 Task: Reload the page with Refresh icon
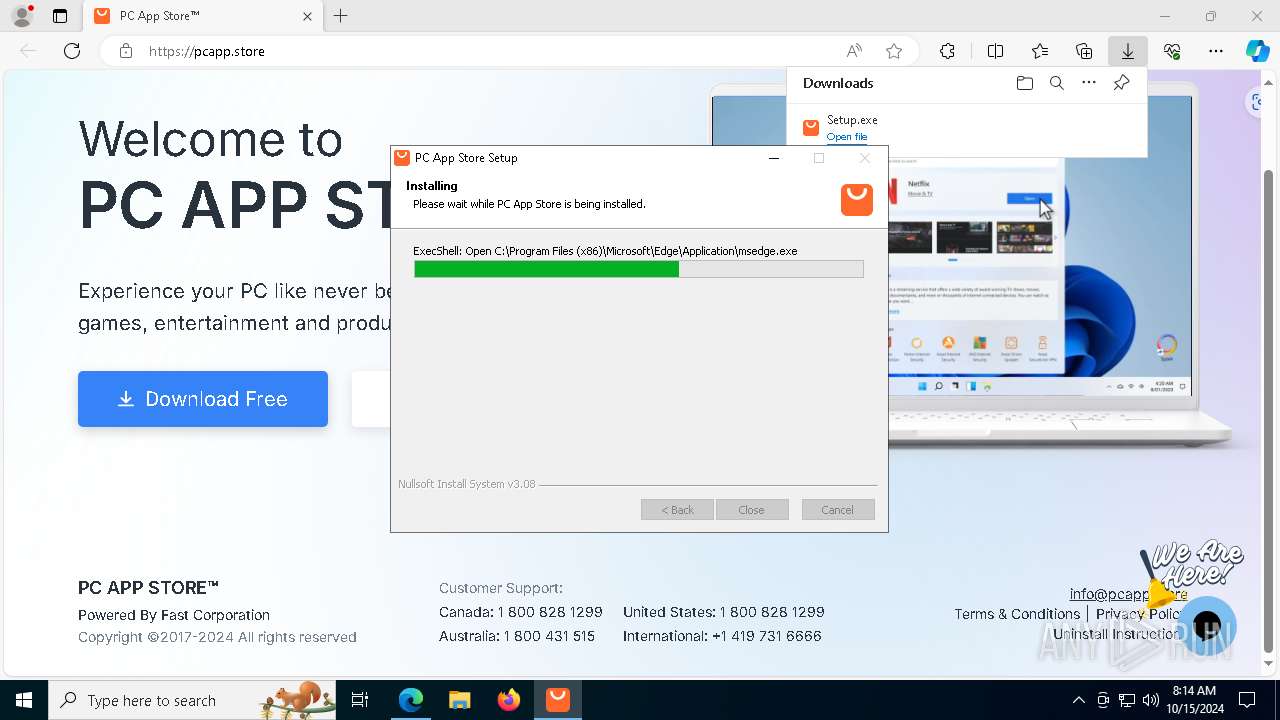click(x=72, y=51)
